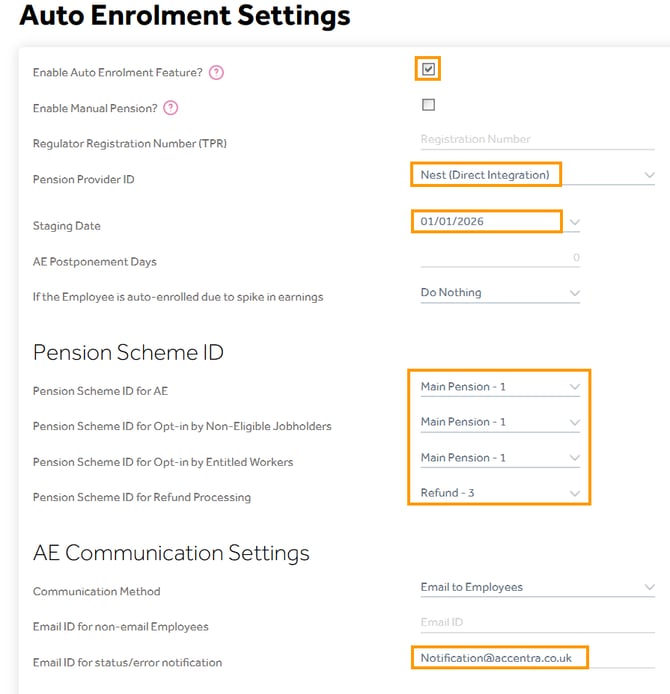Expand the Staging Date picker chevron

[574, 222]
